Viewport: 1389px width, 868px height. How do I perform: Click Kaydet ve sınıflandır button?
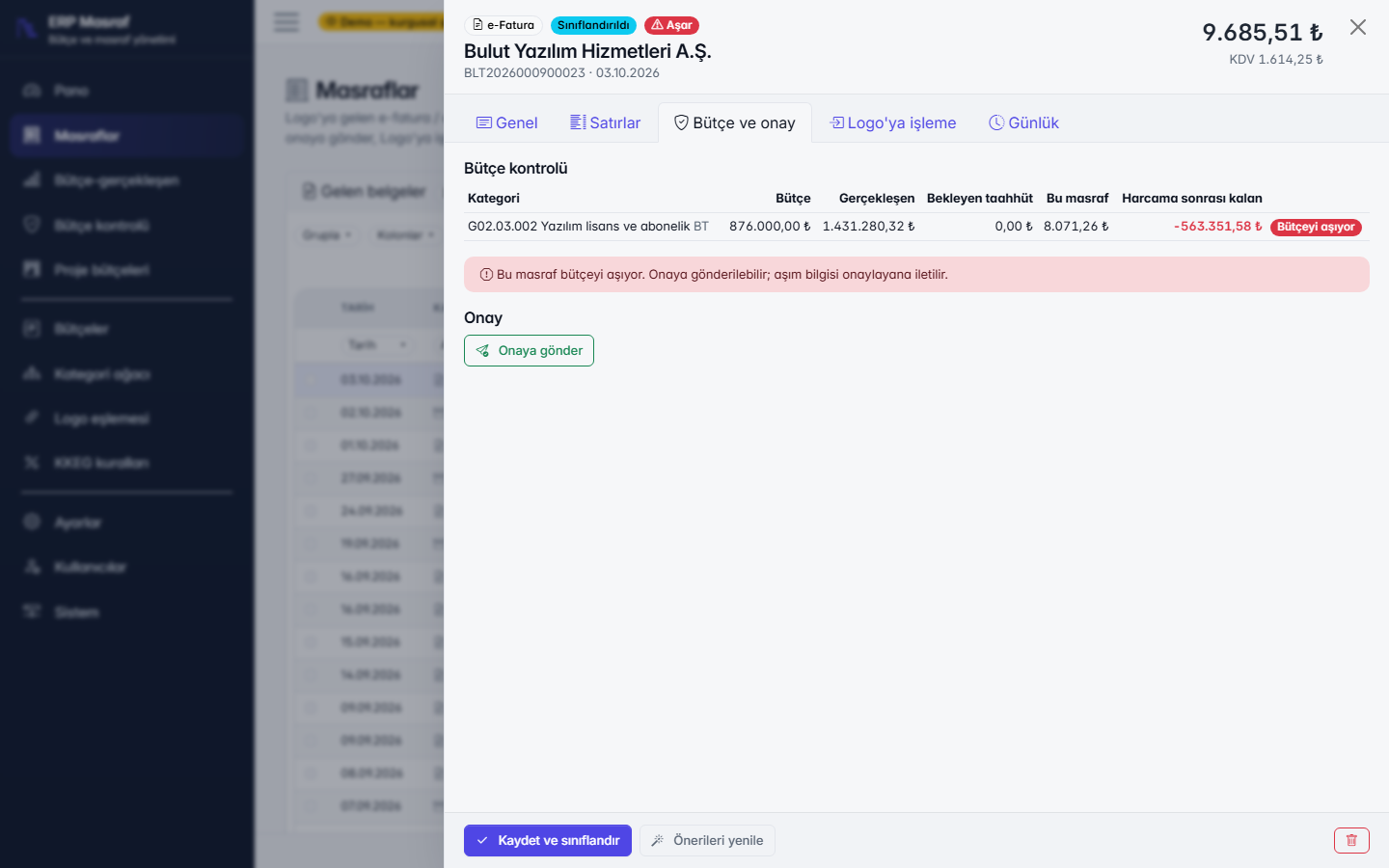[548, 840]
